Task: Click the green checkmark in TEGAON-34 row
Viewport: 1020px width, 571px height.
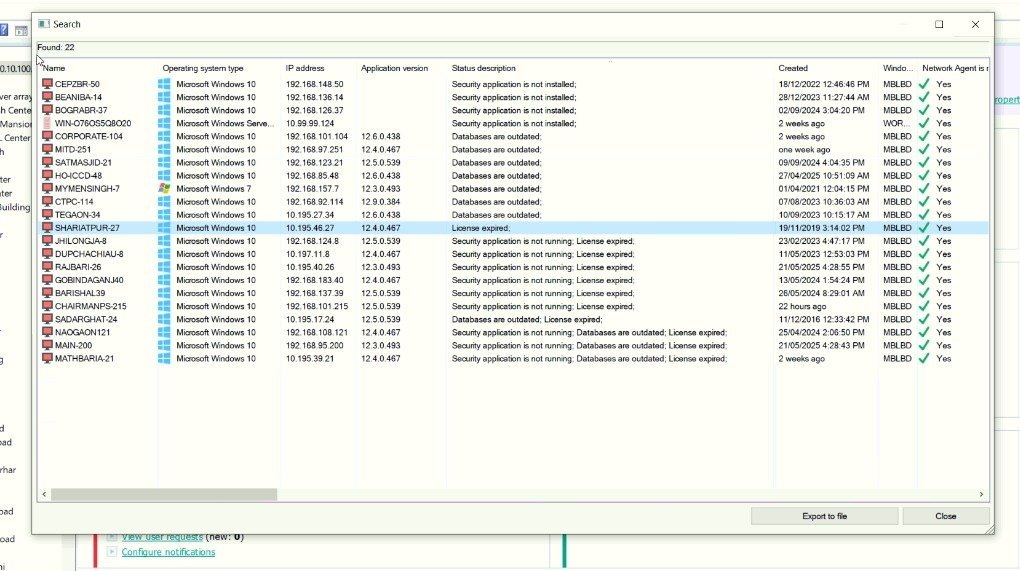Action: 924,215
